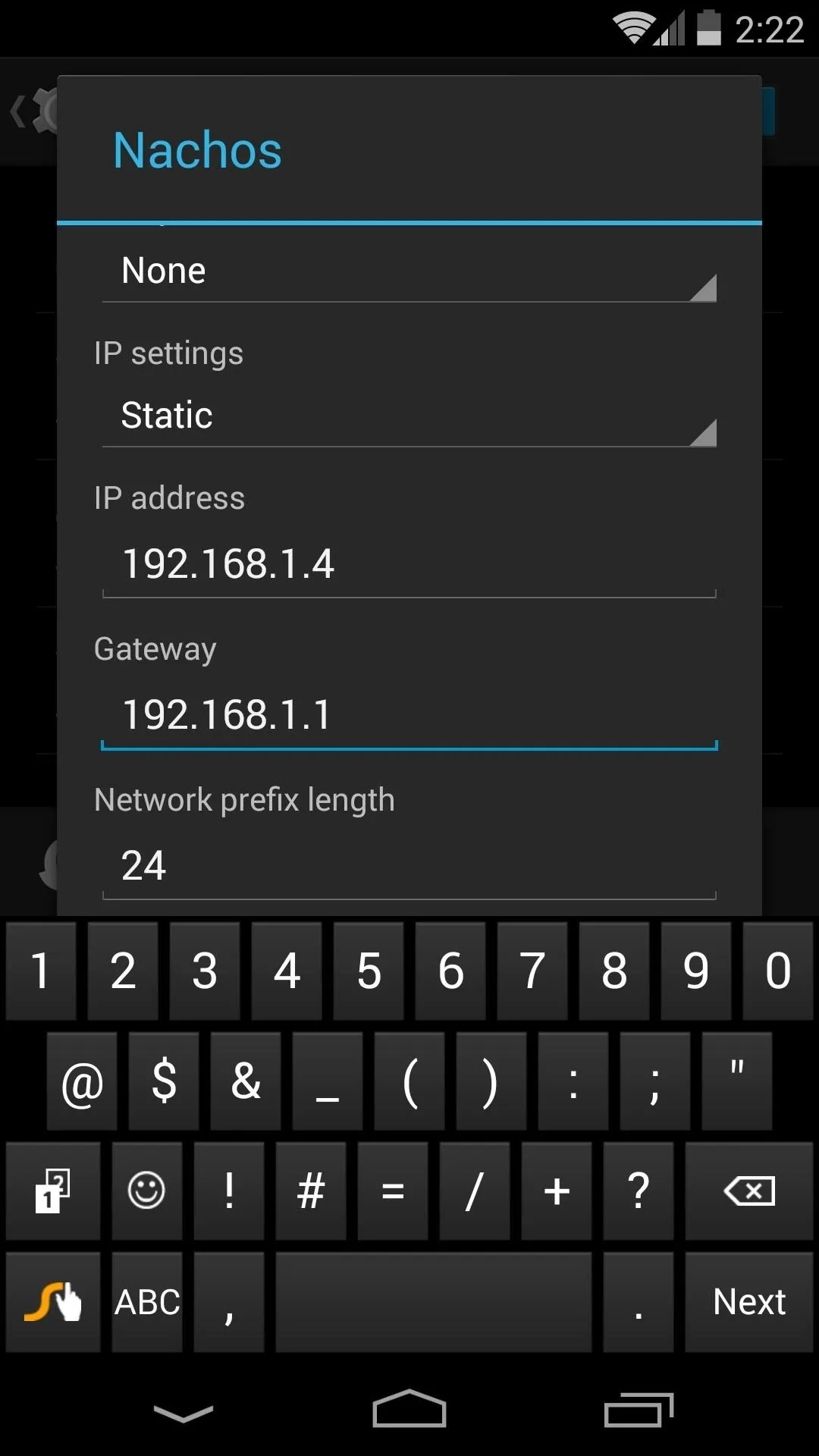The image size is (819, 1456).
Task: Focus the IP address field 192.168.1.4
Action: [409, 565]
